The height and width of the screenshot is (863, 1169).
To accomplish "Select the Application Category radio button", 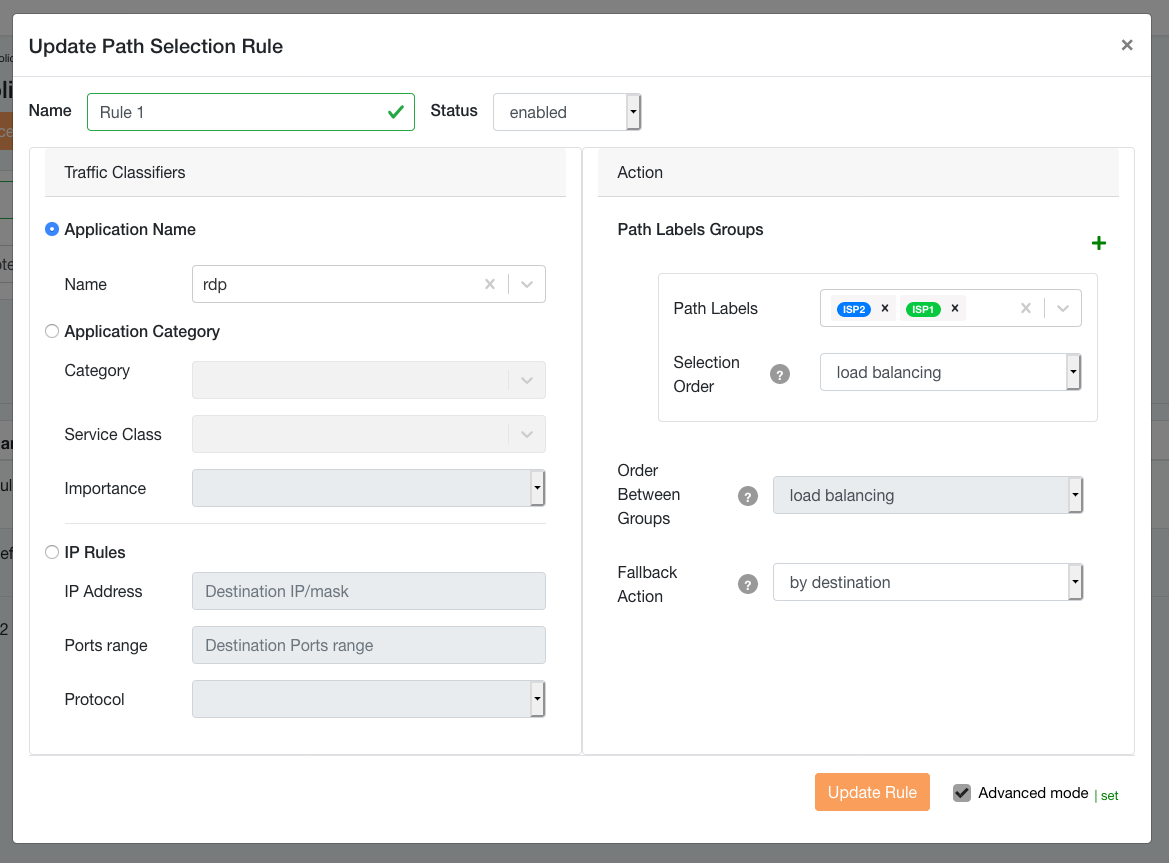I will tap(52, 331).
